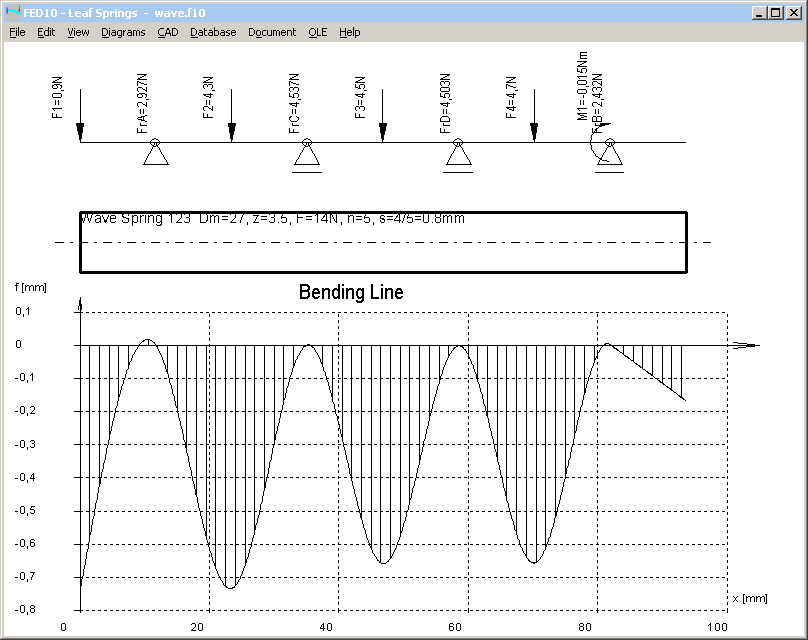The height and width of the screenshot is (640, 808).
Task: Click the FrD support triangle symbol
Action: [458, 154]
